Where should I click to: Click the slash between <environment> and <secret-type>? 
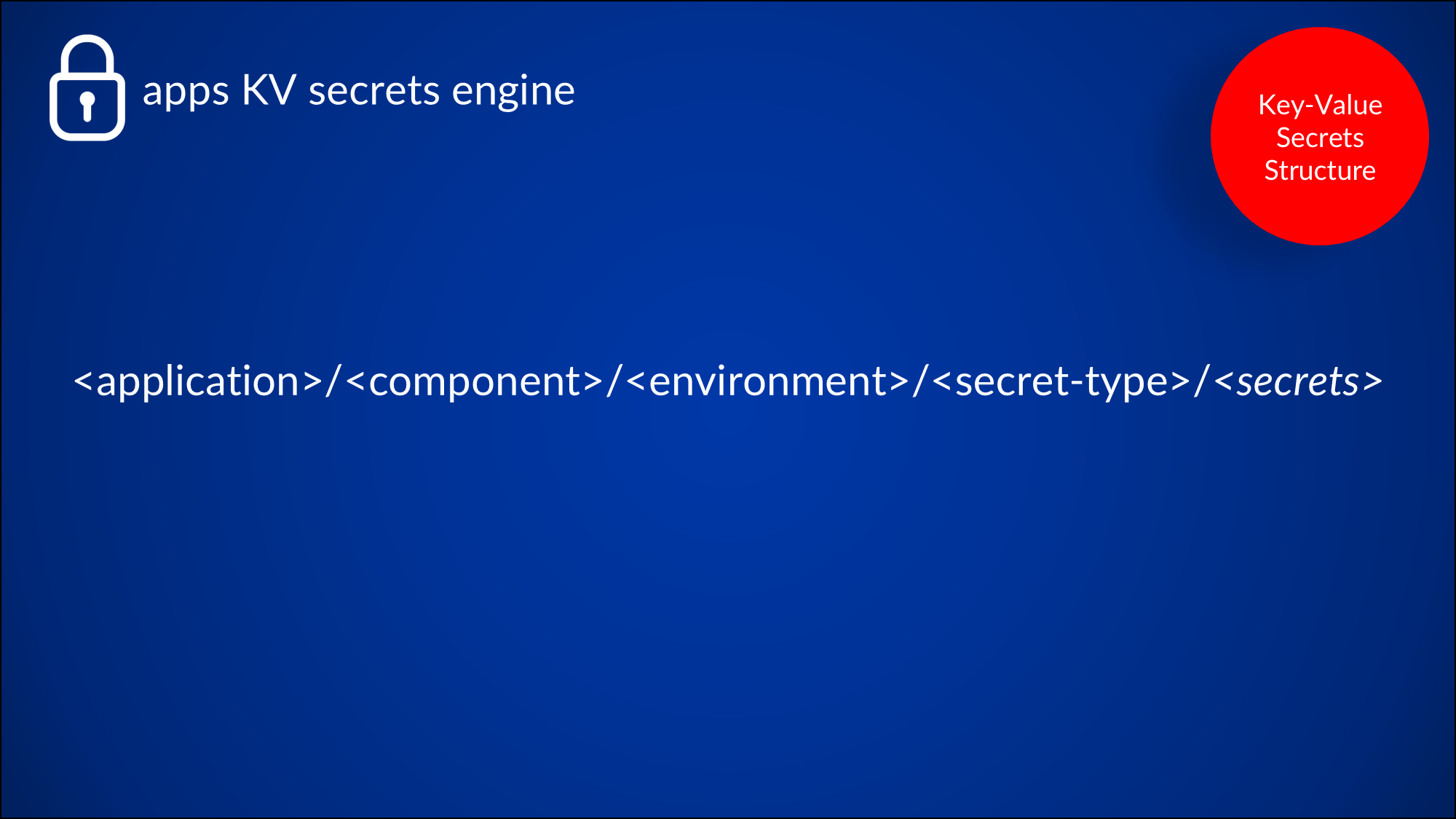point(921,381)
